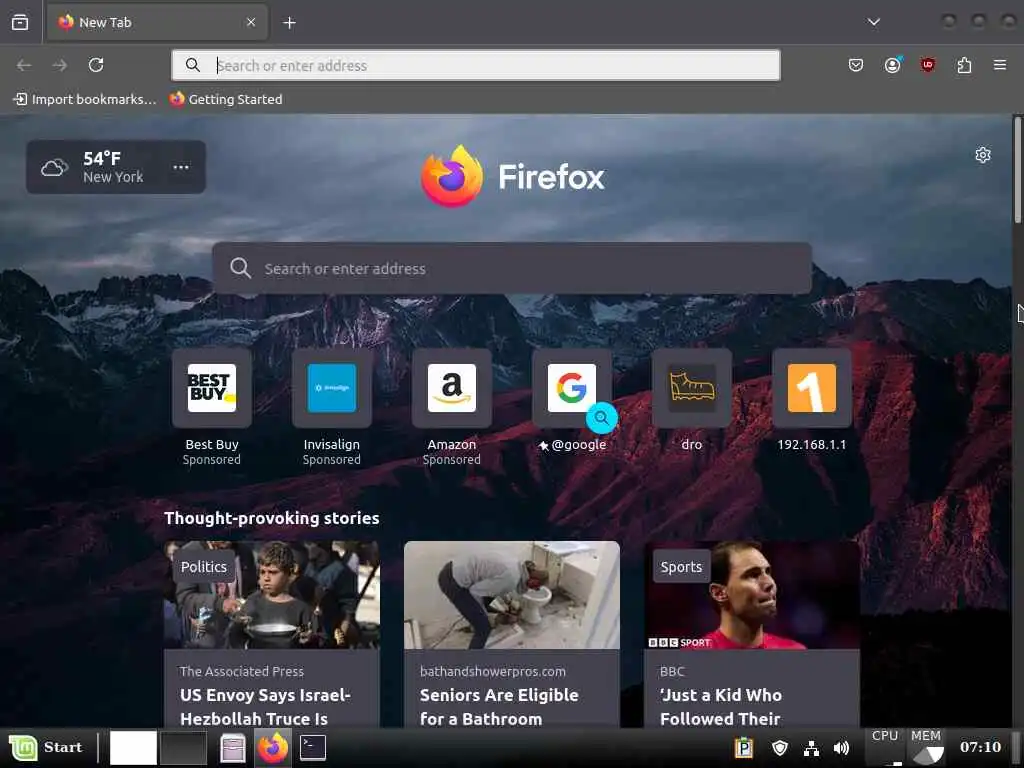The height and width of the screenshot is (768, 1024).
Task: Close the New Tab tab
Action: tap(251, 22)
